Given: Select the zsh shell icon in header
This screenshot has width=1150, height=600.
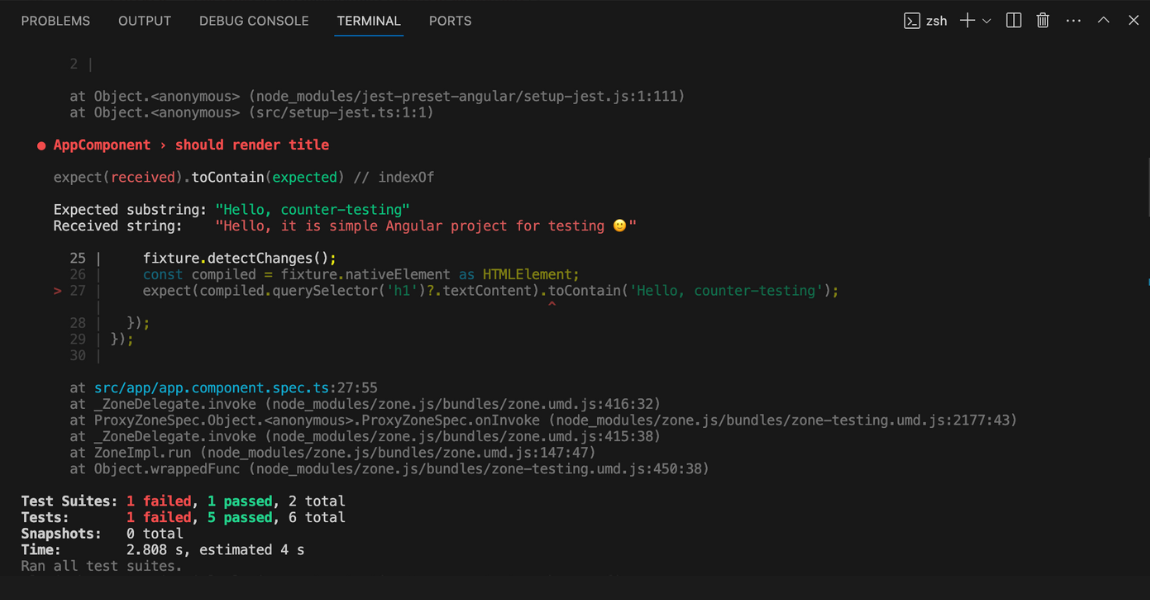Looking at the screenshot, I should pos(912,19).
